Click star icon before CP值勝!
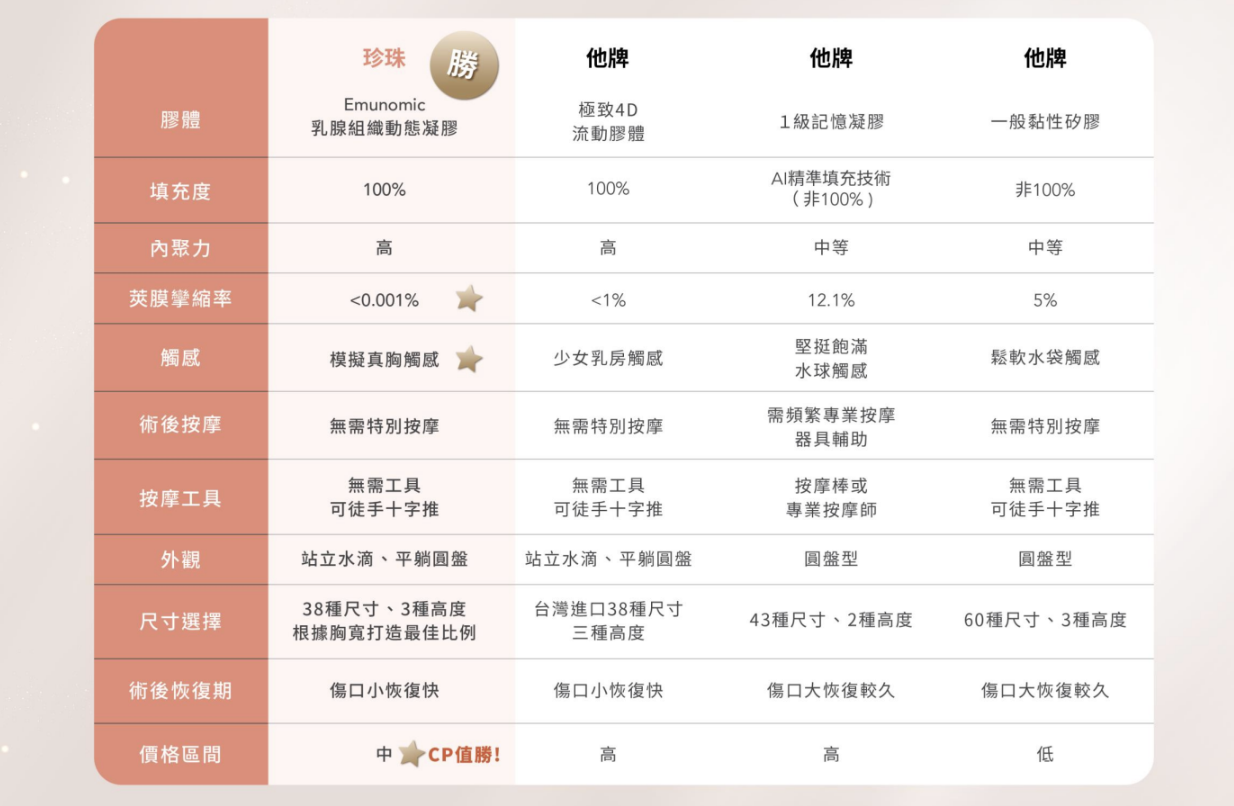The height and width of the screenshot is (806, 1234). click(411, 754)
